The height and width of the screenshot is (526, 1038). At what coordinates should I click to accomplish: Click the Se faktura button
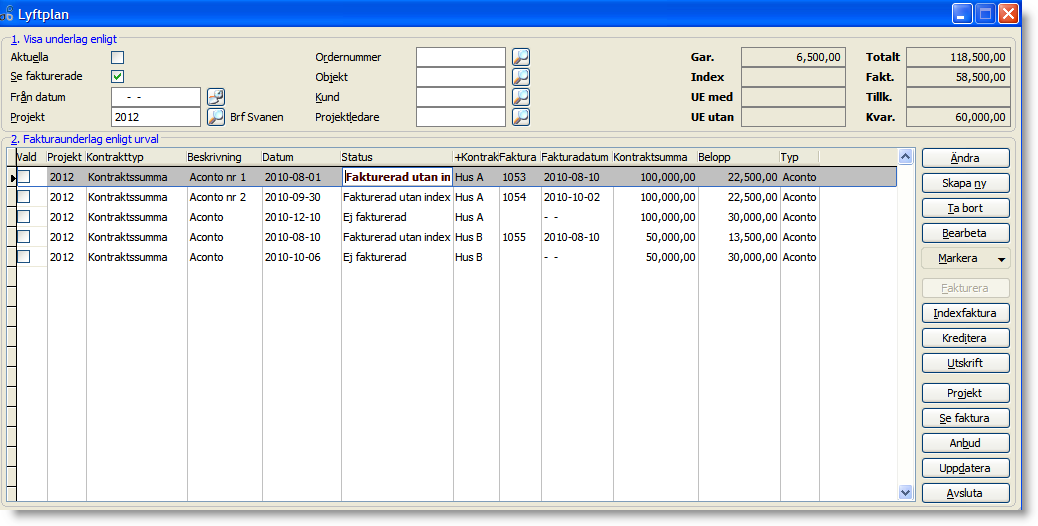click(965, 418)
